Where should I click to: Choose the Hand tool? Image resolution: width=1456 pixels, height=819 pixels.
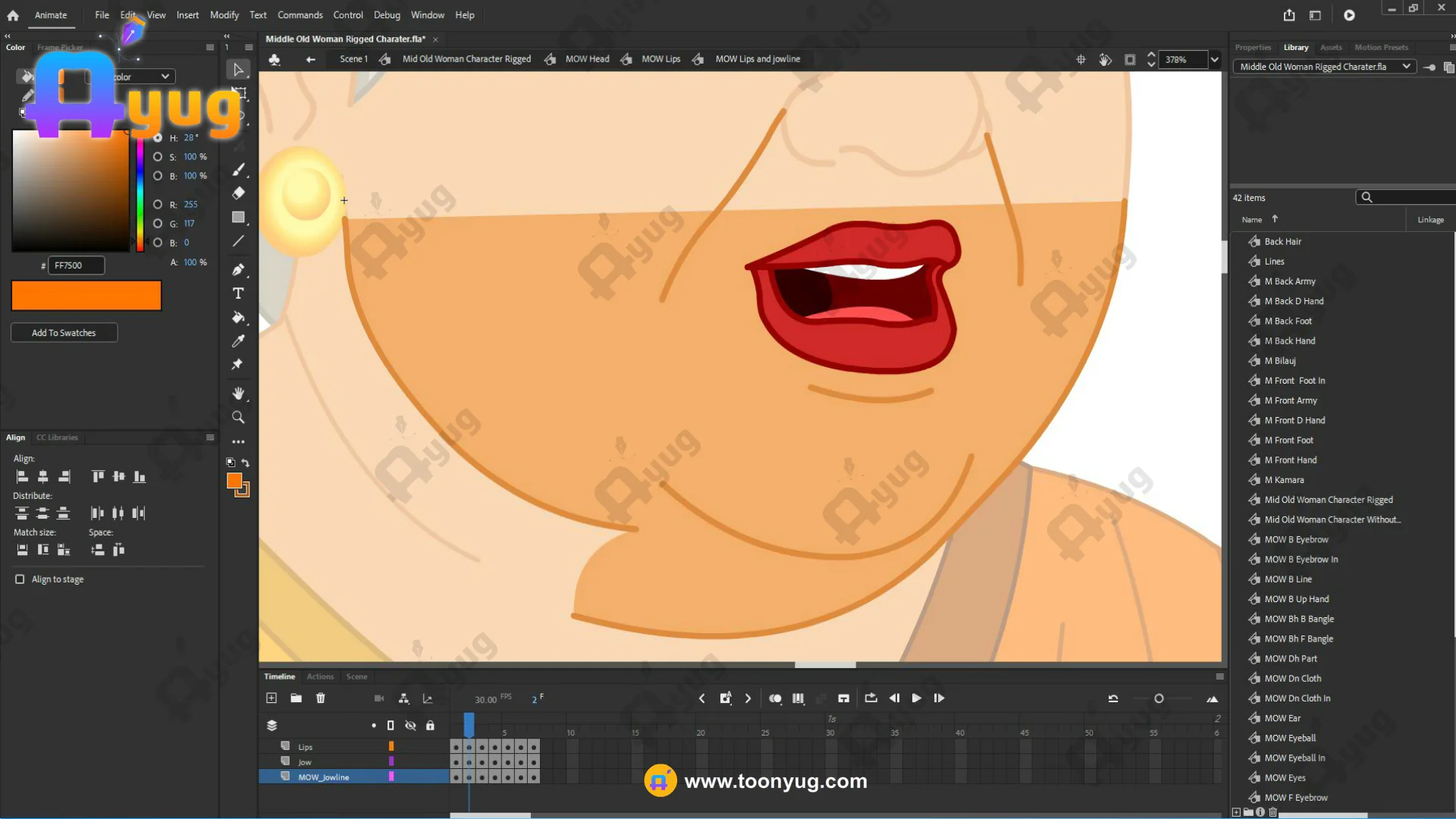(238, 393)
